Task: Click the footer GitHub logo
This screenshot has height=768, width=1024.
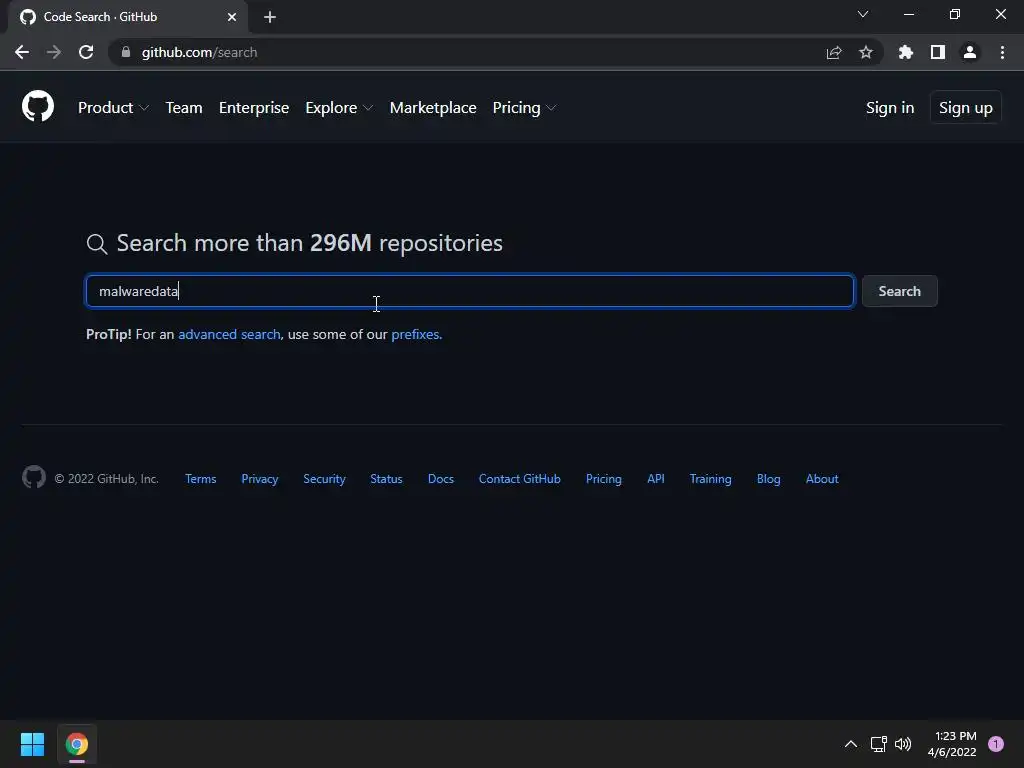Action: [x=34, y=477]
